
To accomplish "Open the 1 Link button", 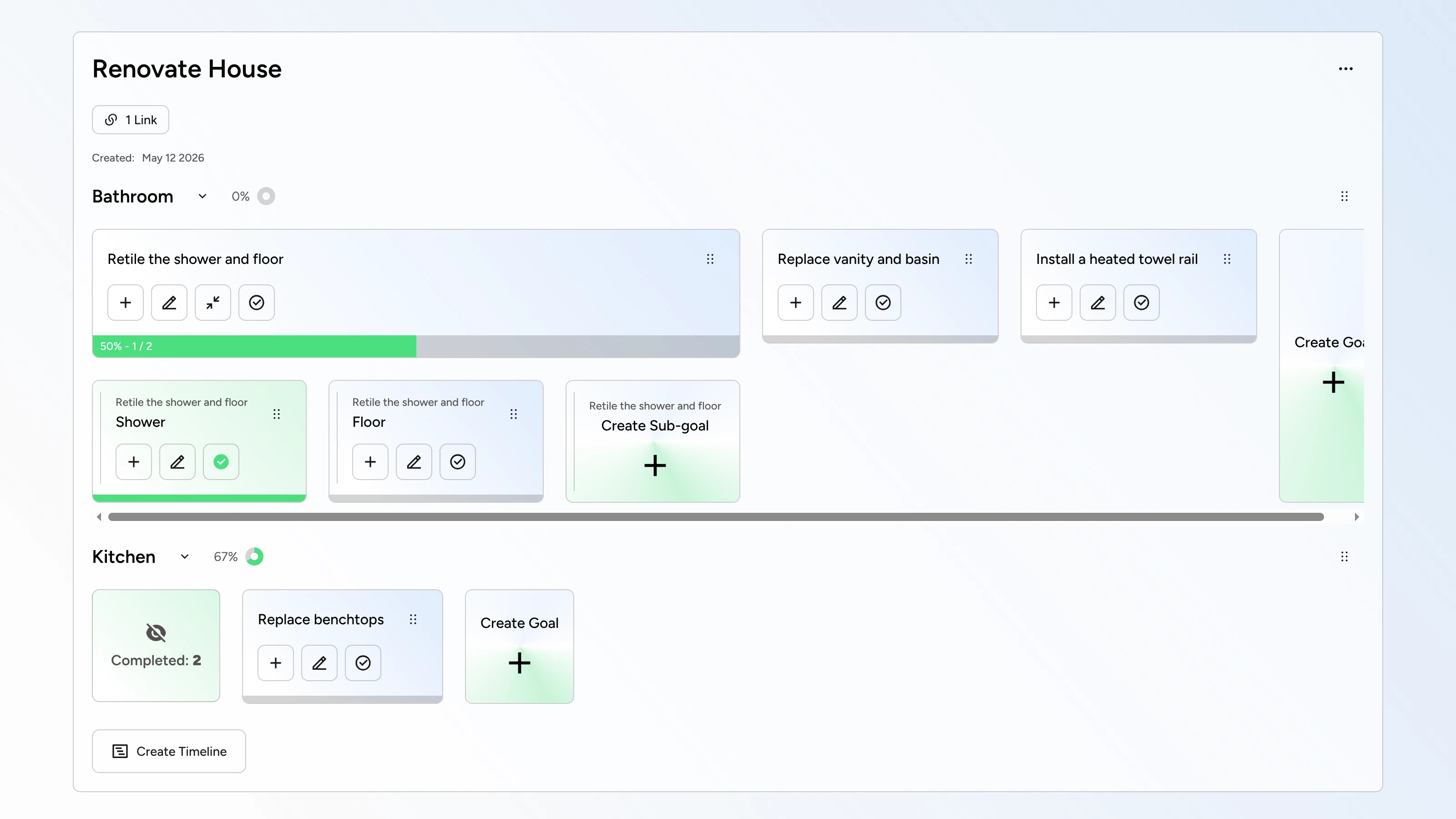I will (x=131, y=120).
